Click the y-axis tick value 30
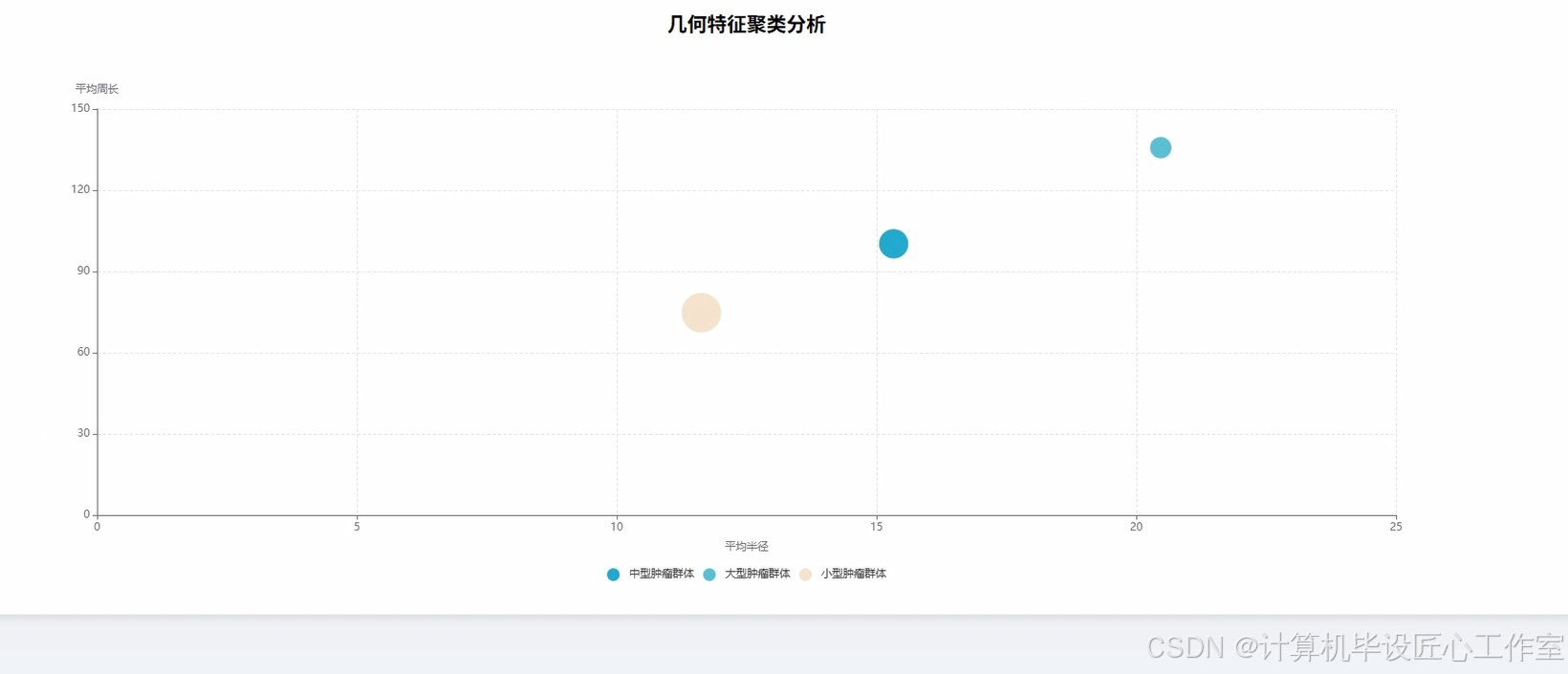Image resolution: width=1568 pixels, height=674 pixels. 83,433
